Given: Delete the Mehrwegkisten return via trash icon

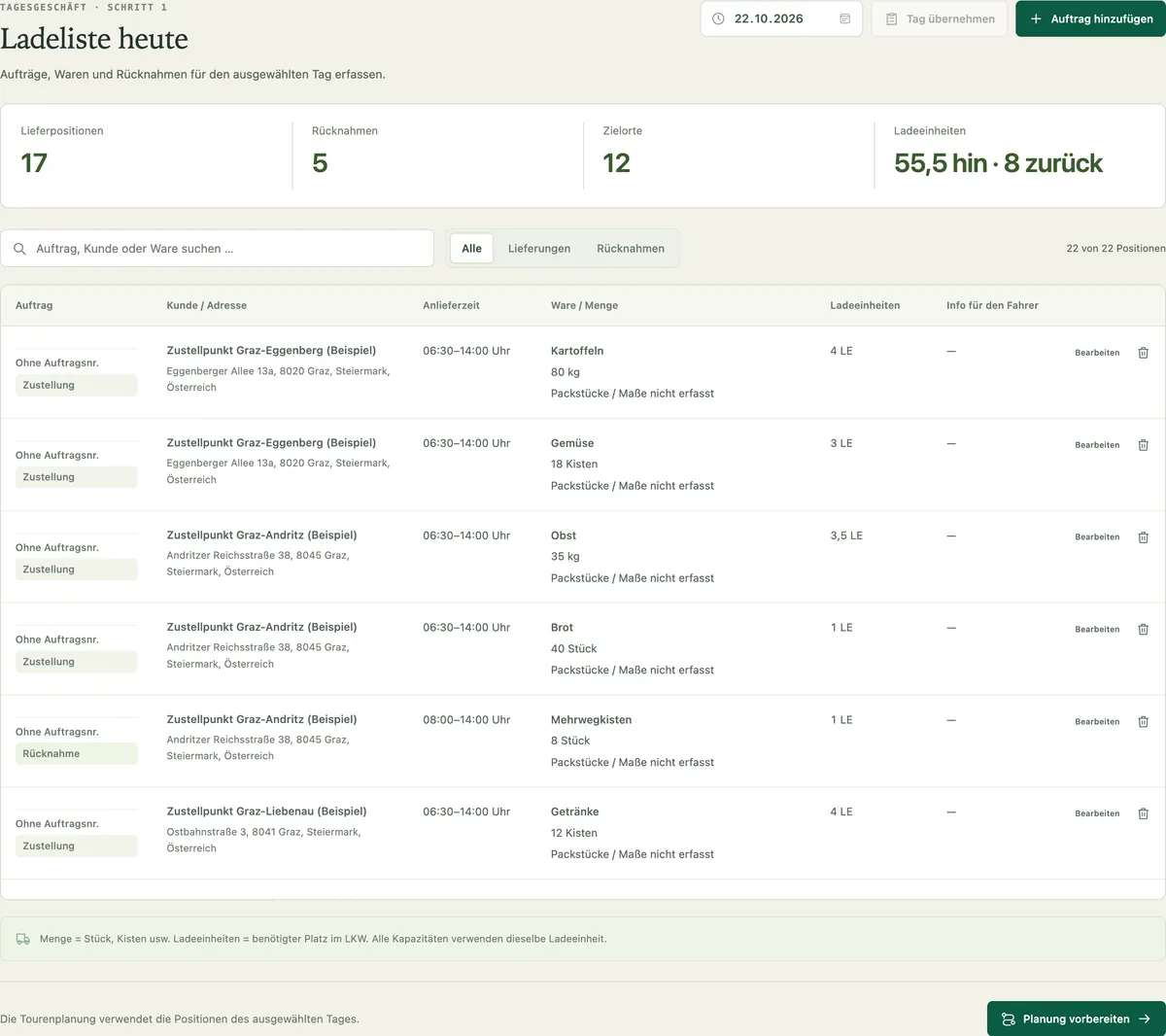Looking at the screenshot, I should tap(1143, 722).
